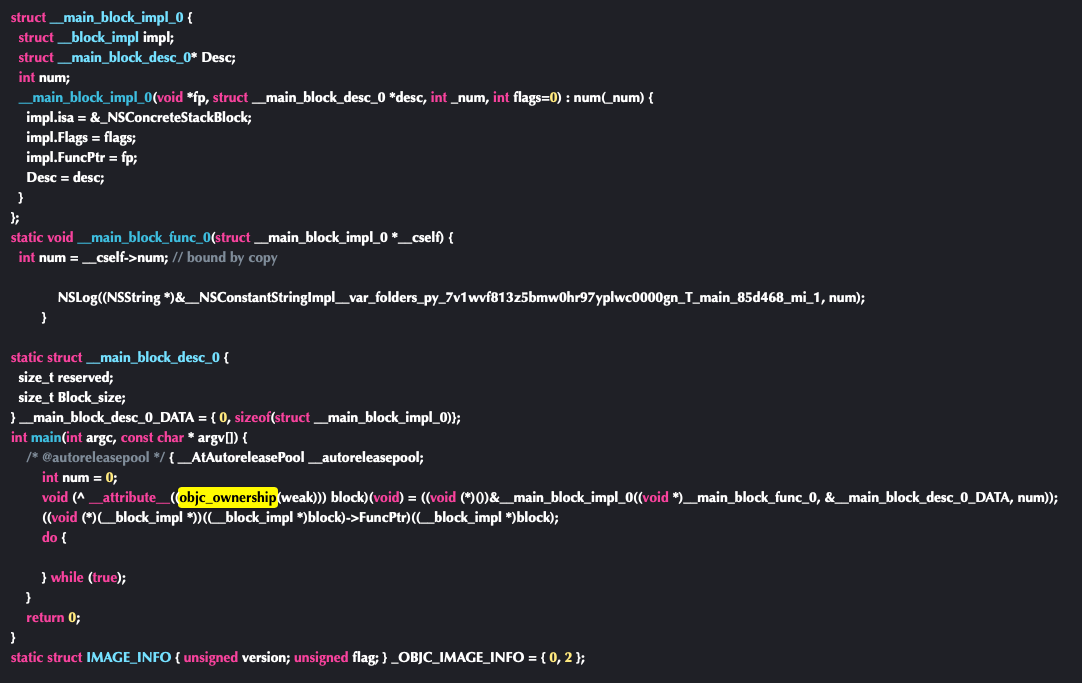This screenshot has height=683, width=1082.
Task: Click the argc parameter name
Action: (x=100, y=437)
